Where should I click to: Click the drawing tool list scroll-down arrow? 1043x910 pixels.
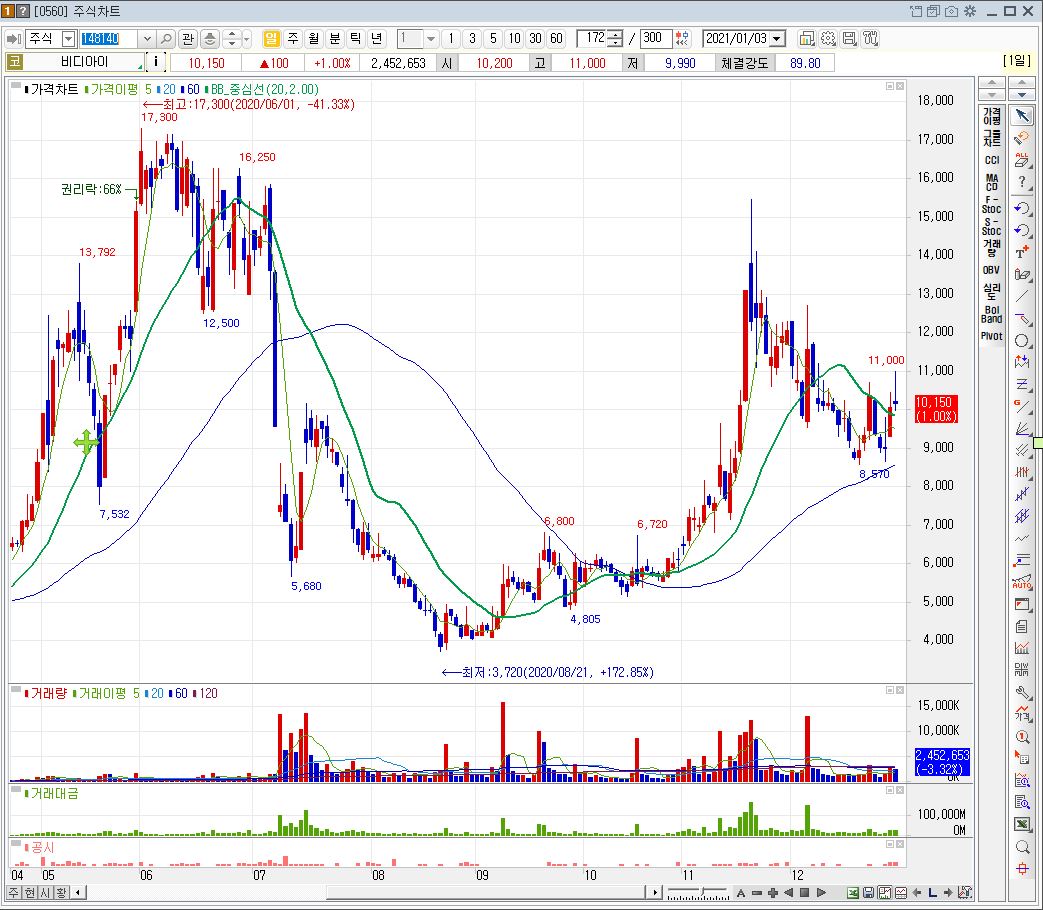(x=1021, y=94)
